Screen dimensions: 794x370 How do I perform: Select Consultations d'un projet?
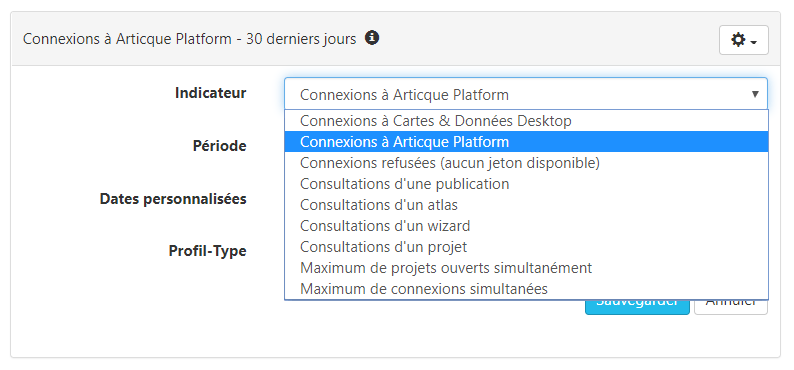526,247
